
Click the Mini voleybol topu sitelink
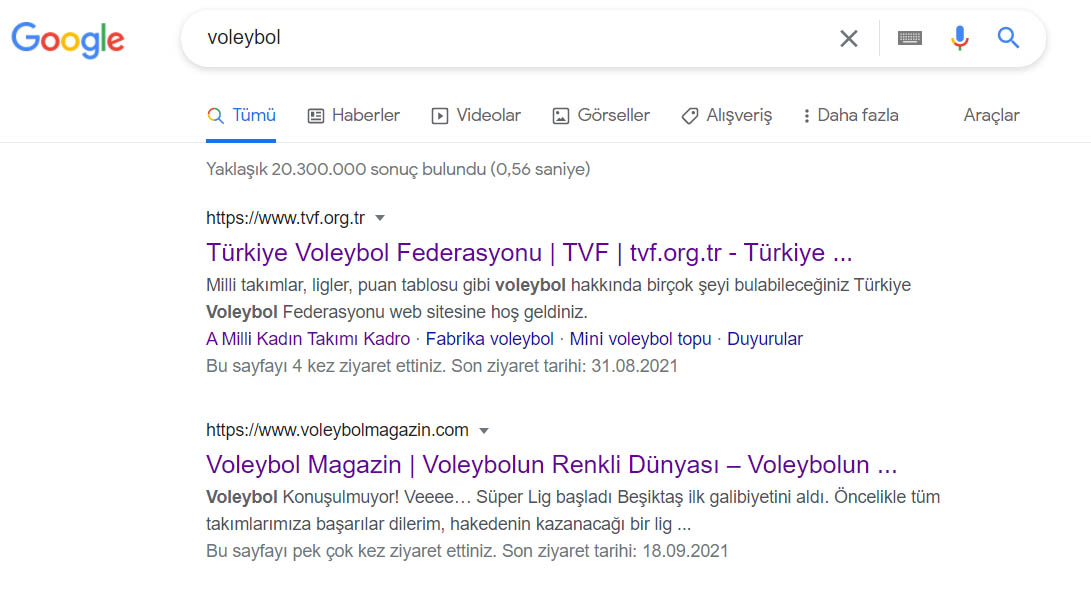click(640, 339)
